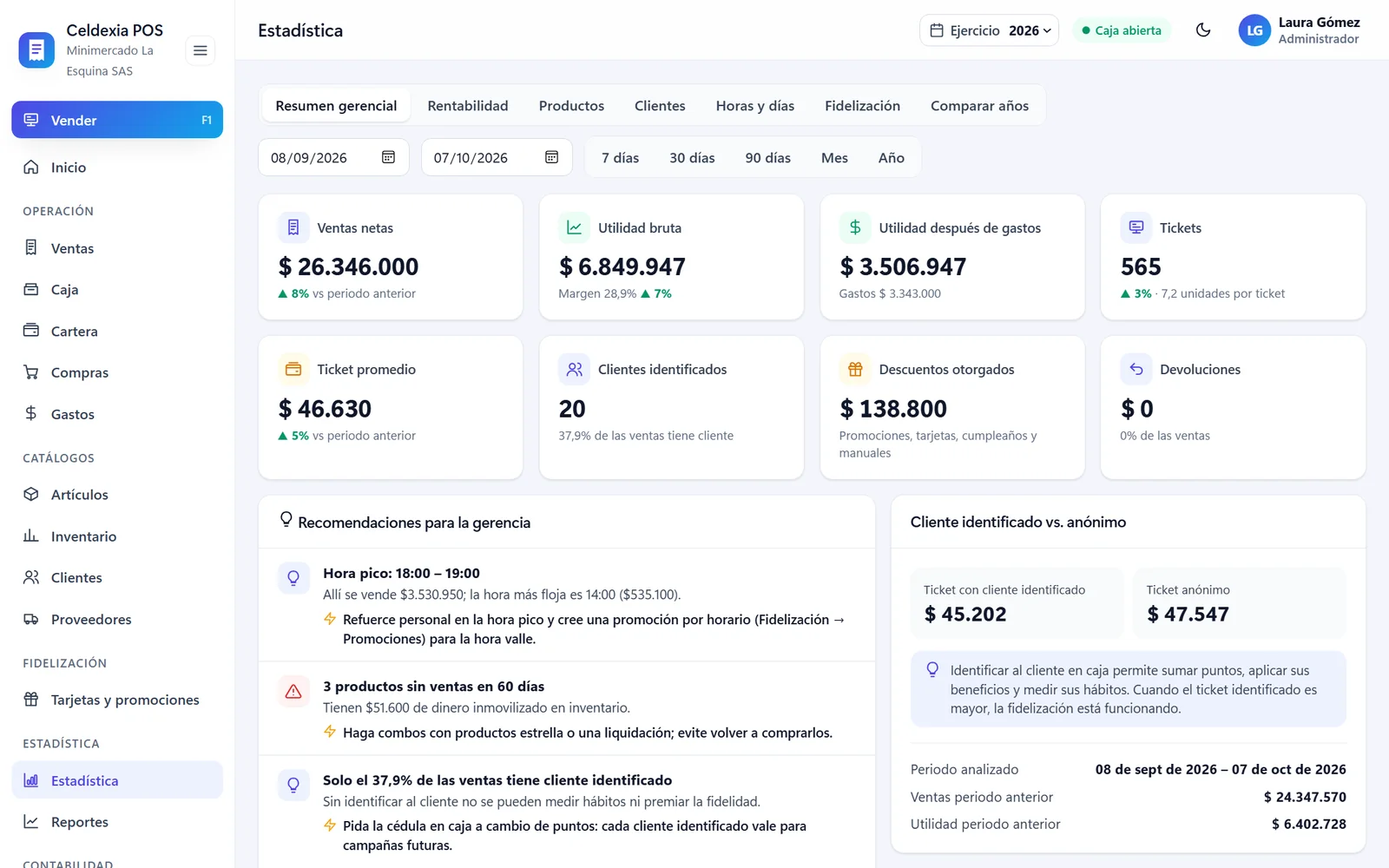Switch to the Rentabilidad tab

point(467,106)
